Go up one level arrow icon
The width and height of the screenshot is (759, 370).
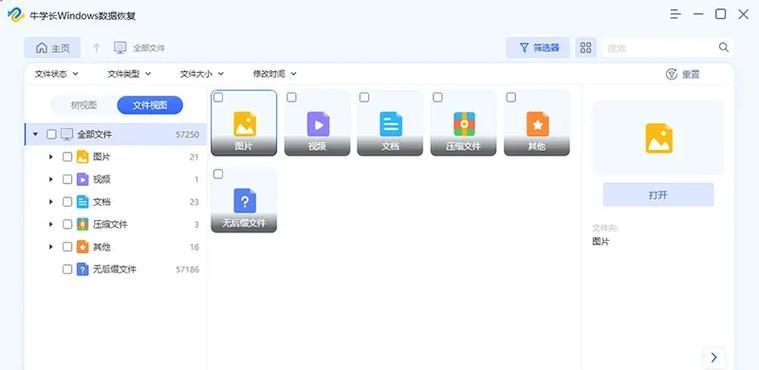96,47
